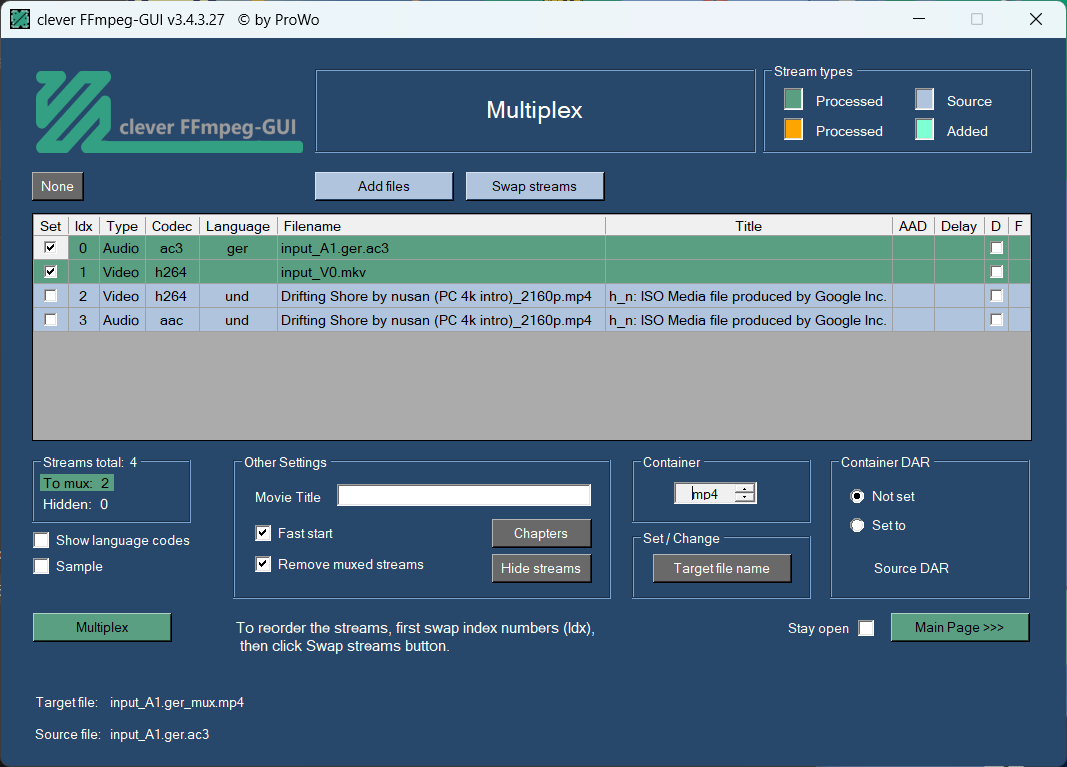The height and width of the screenshot is (767, 1067).
Task: Click the Source stream type swatch
Action: click(x=925, y=100)
